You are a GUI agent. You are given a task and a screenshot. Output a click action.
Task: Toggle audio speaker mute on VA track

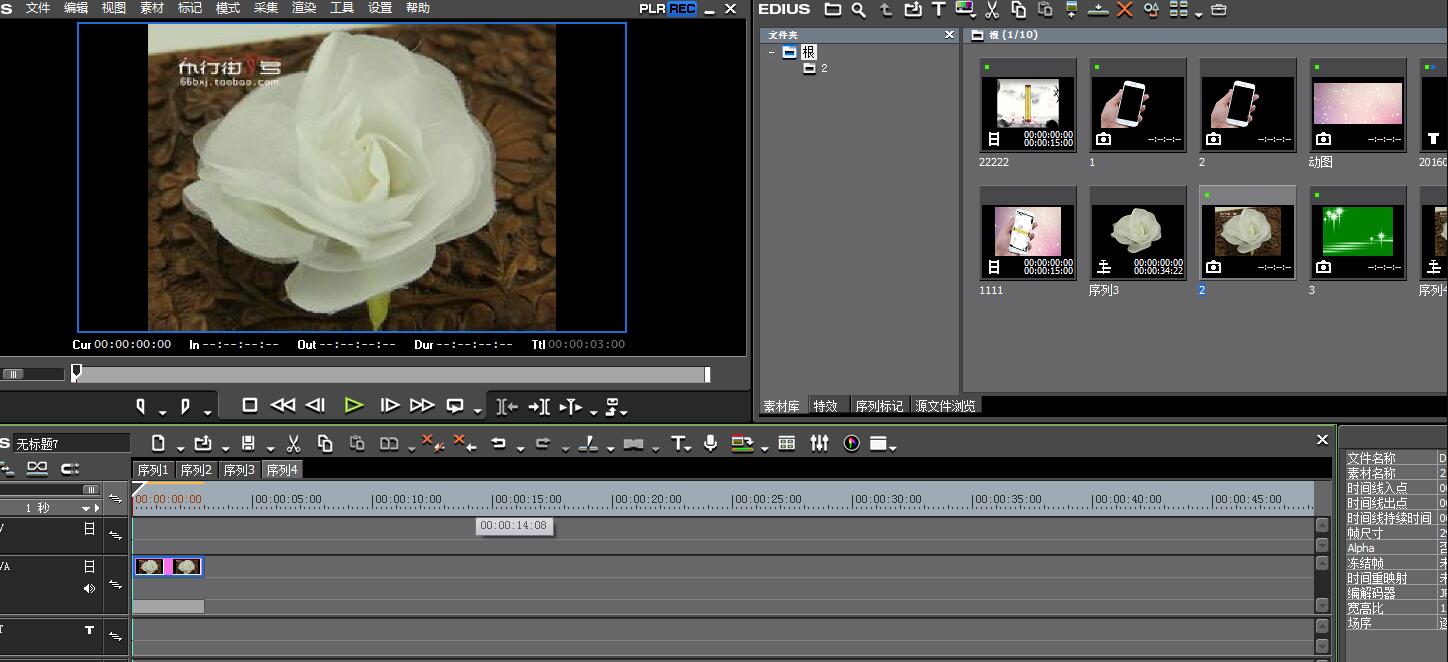(x=89, y=589)
